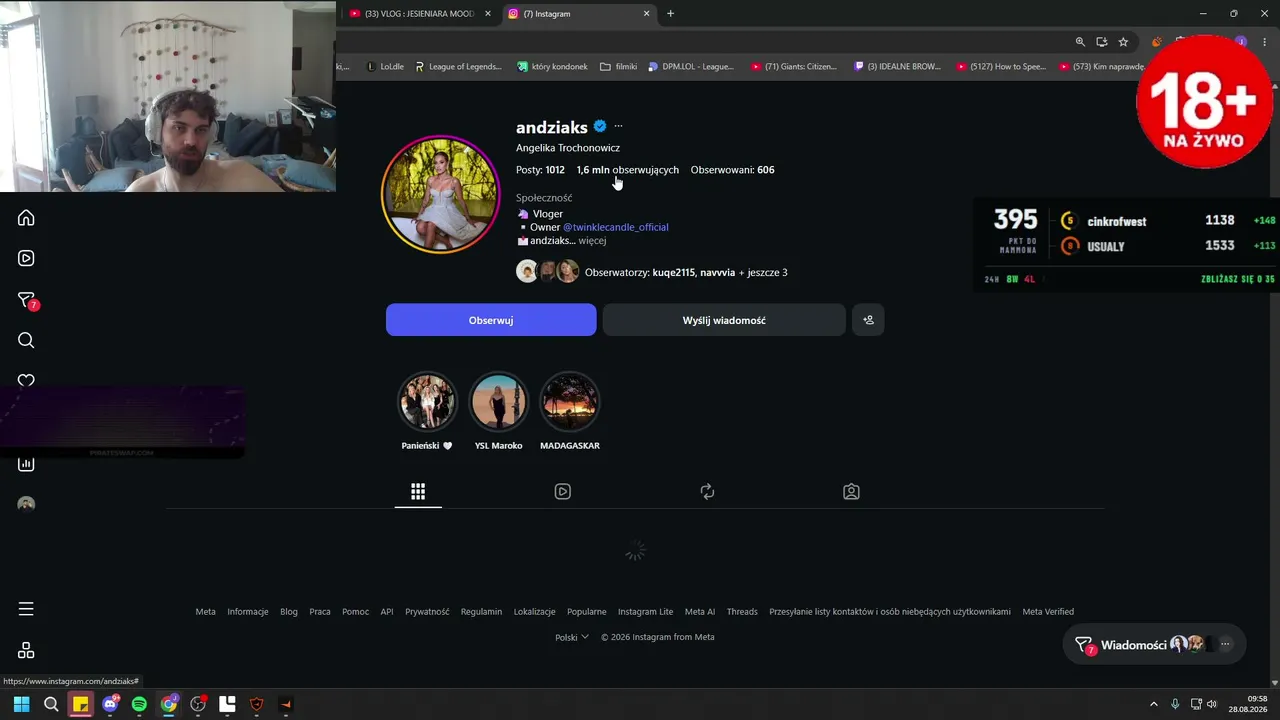Open Windows taskbar search
This screenshot has height=720, width=1280.
pos(51,704)
